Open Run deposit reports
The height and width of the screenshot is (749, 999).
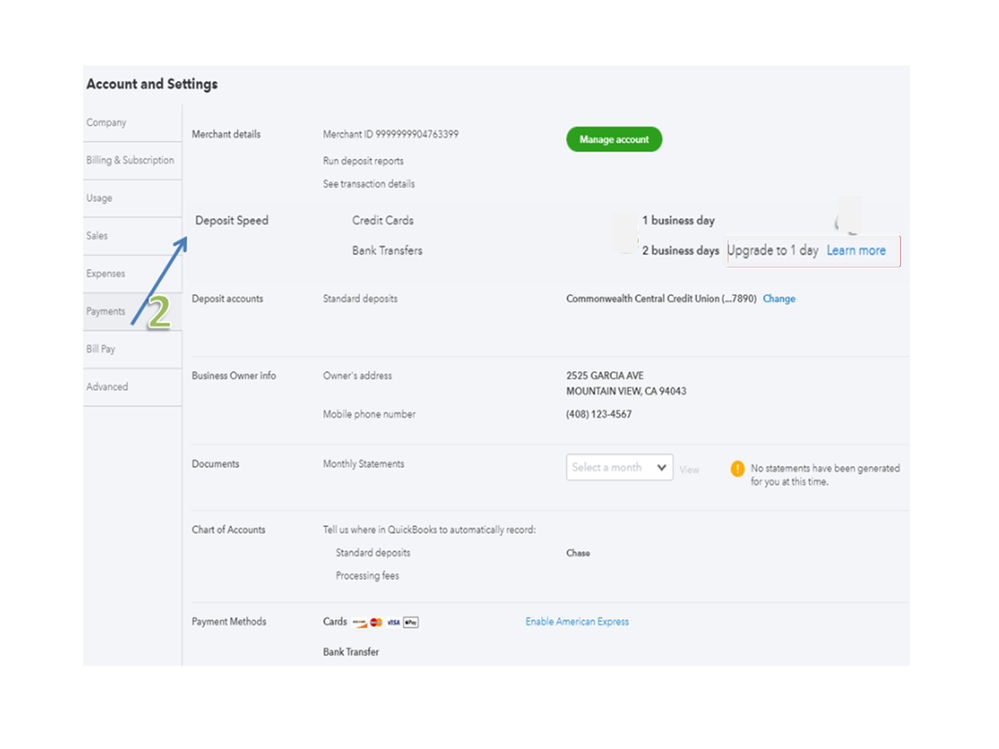[x=363, y=161]
